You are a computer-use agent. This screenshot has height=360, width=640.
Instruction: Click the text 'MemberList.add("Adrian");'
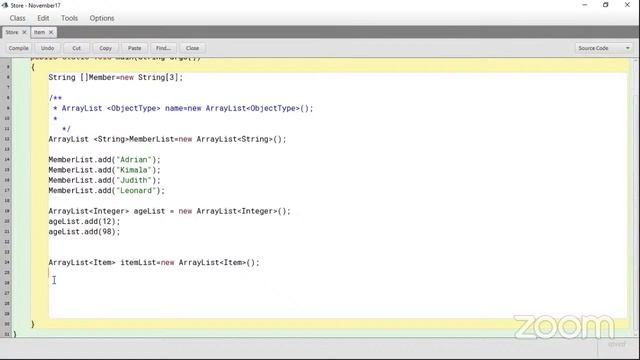104,160
